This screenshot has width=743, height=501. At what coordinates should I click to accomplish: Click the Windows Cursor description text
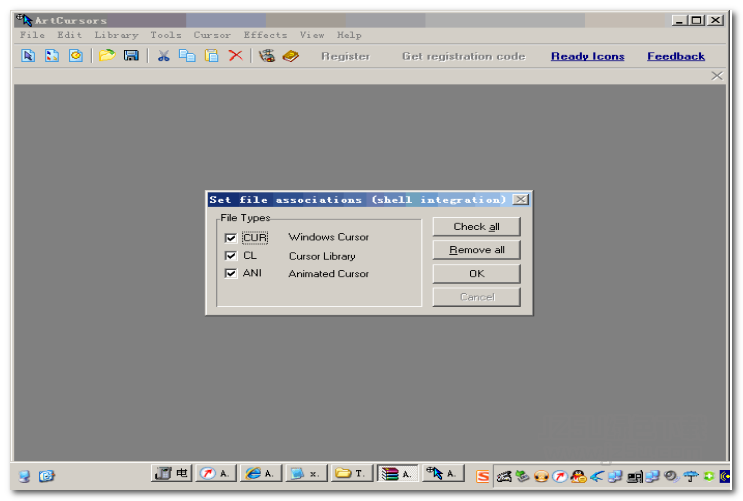tap(328, 237)
